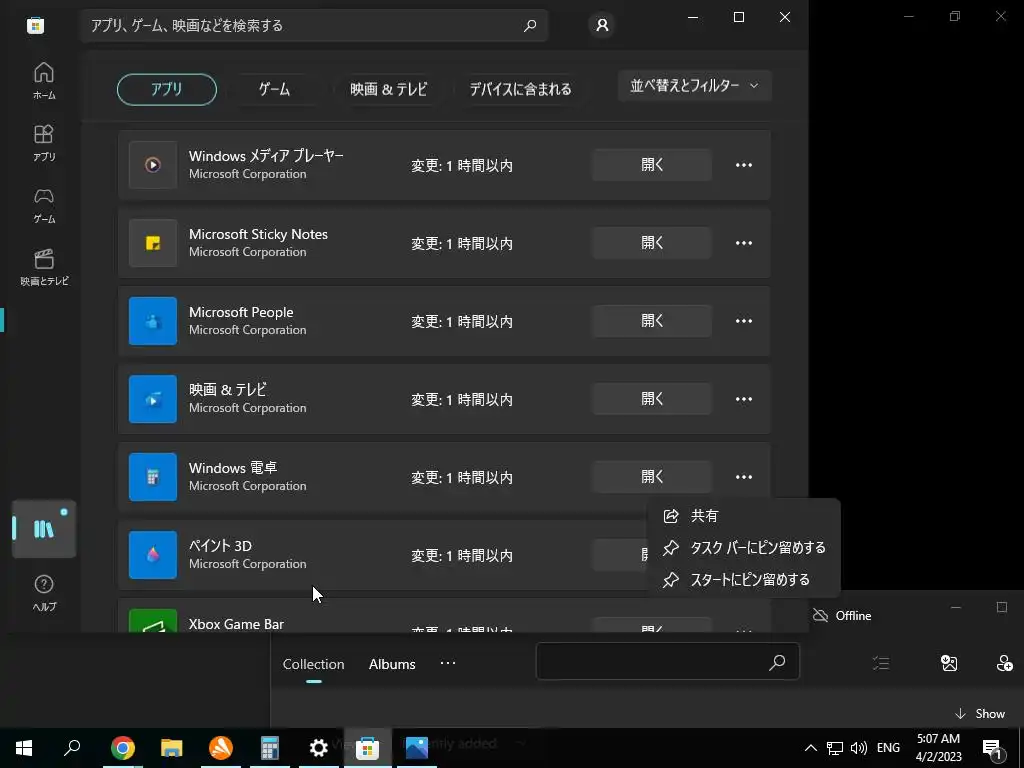The image size is (1024, 768).
Task: Click 開く for Microsoft Sticky Notes
Action: coord(652,243)
